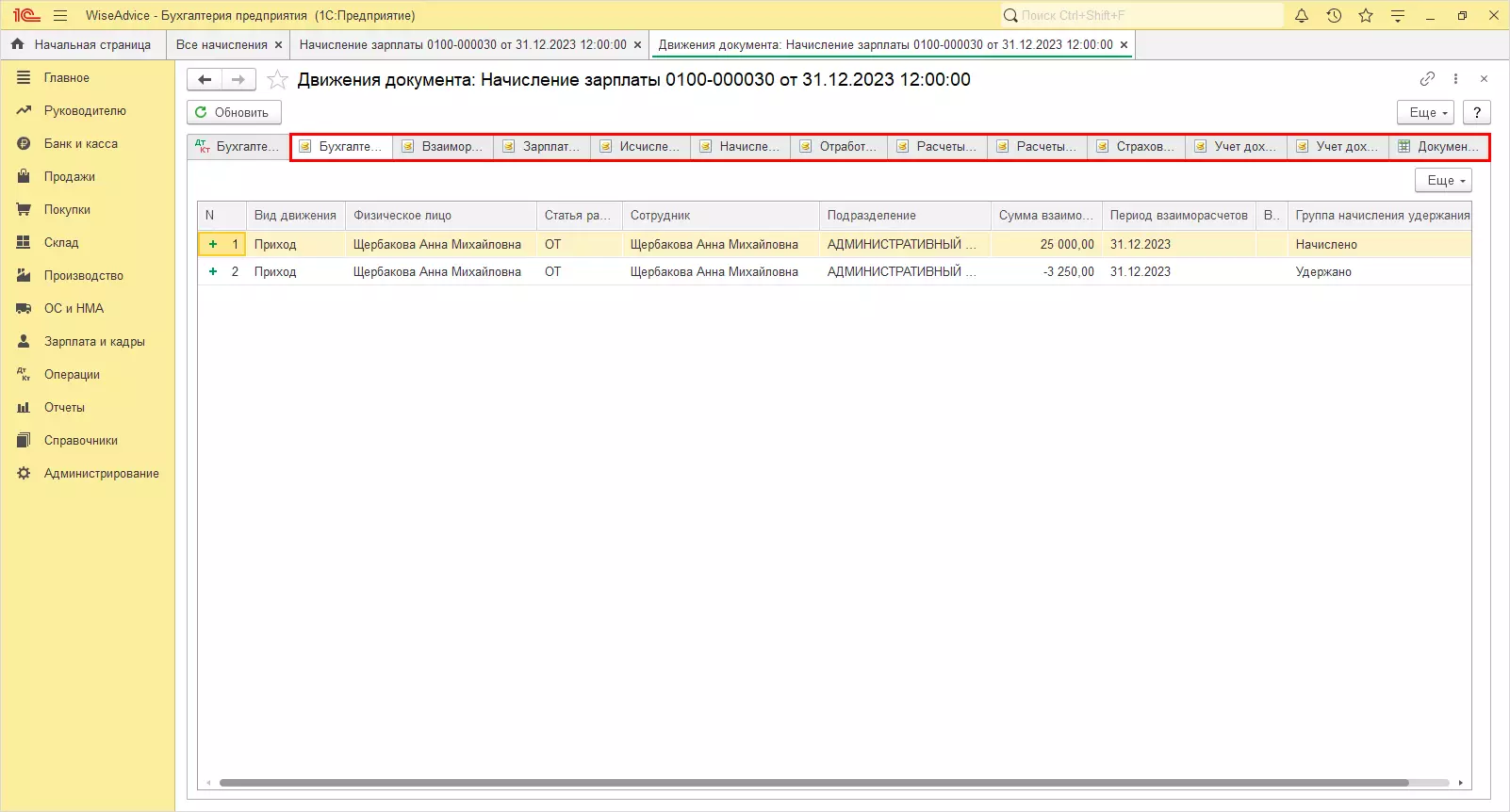Select the cell with amount 25 000,00
This screenshot has width=1510, height=812.
coord(1046,245)
